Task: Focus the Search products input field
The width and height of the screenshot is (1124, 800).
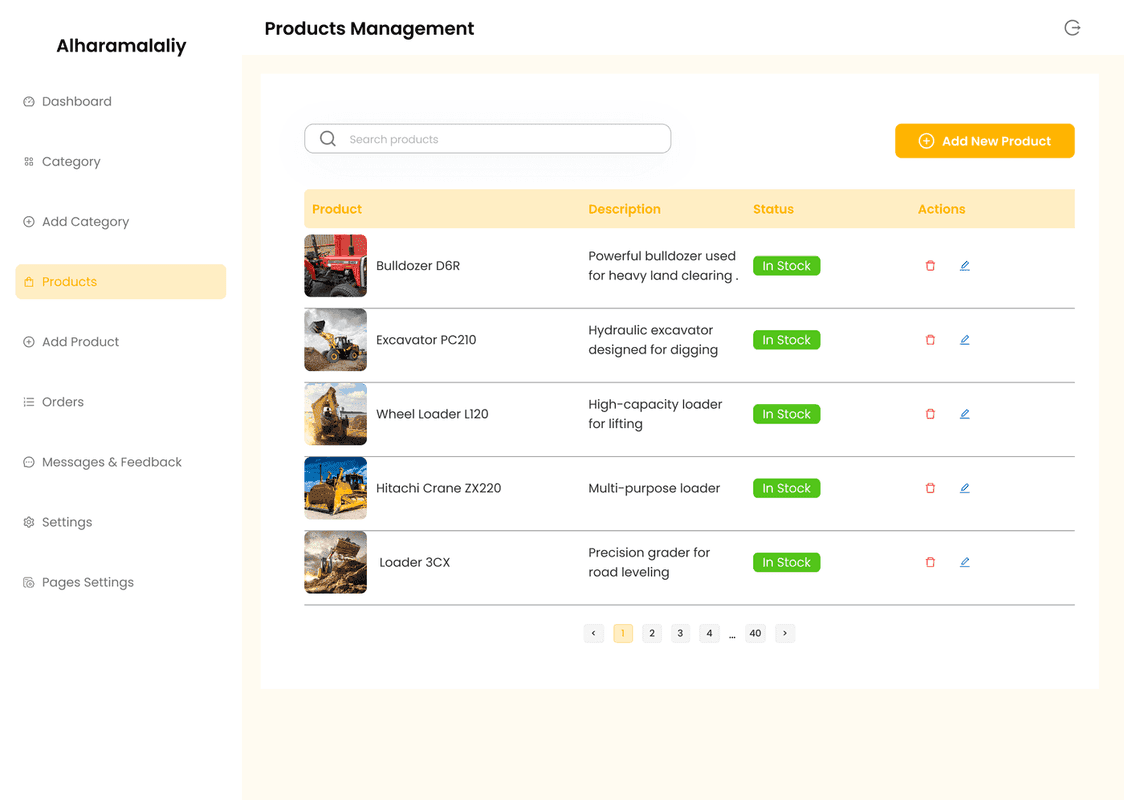Action: click(500, 139)
